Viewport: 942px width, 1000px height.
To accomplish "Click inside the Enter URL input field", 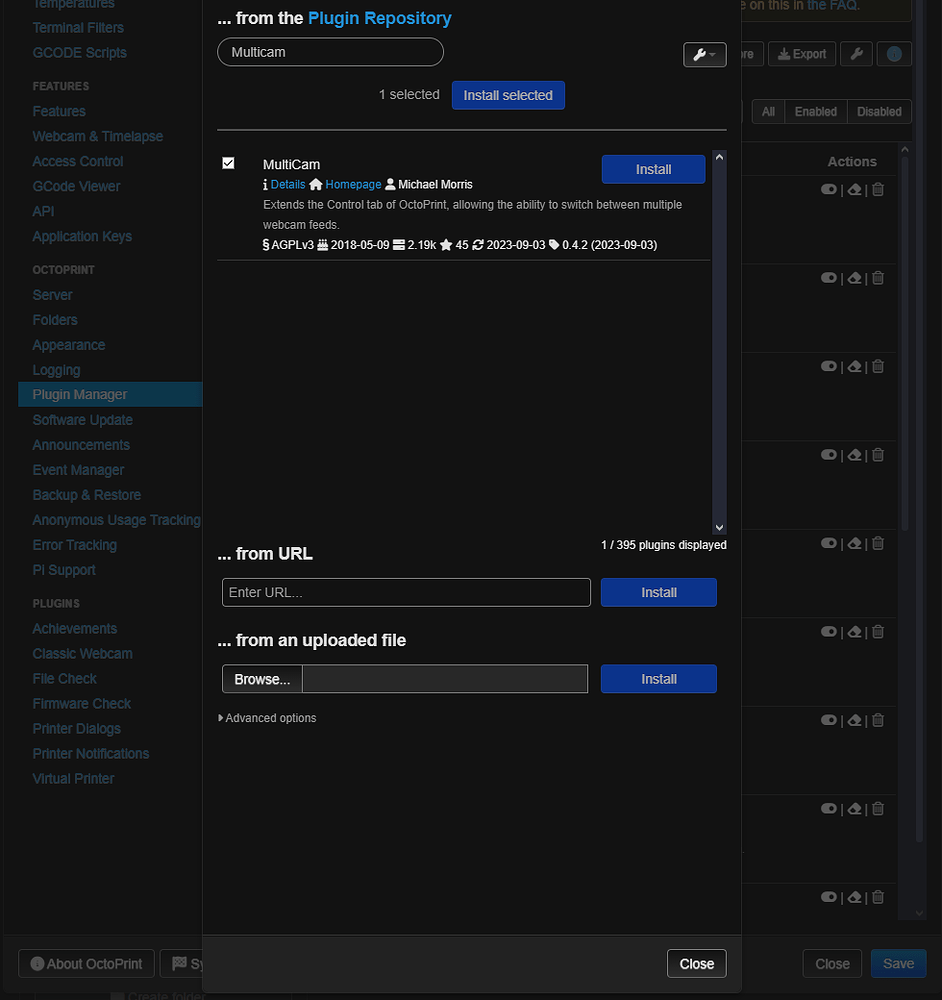I will (x=405, y=592).
